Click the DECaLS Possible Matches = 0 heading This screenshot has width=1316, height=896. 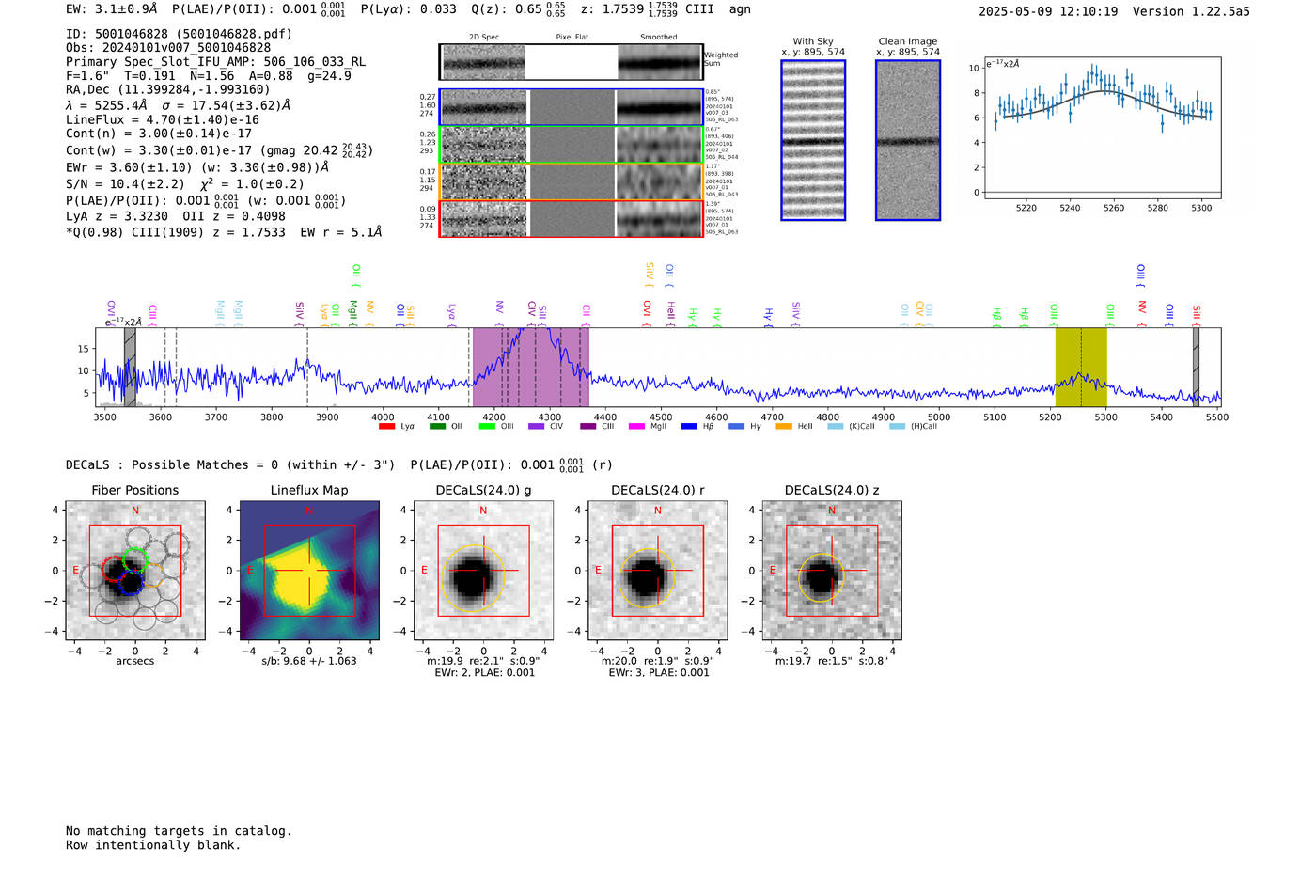click(230, 465)
